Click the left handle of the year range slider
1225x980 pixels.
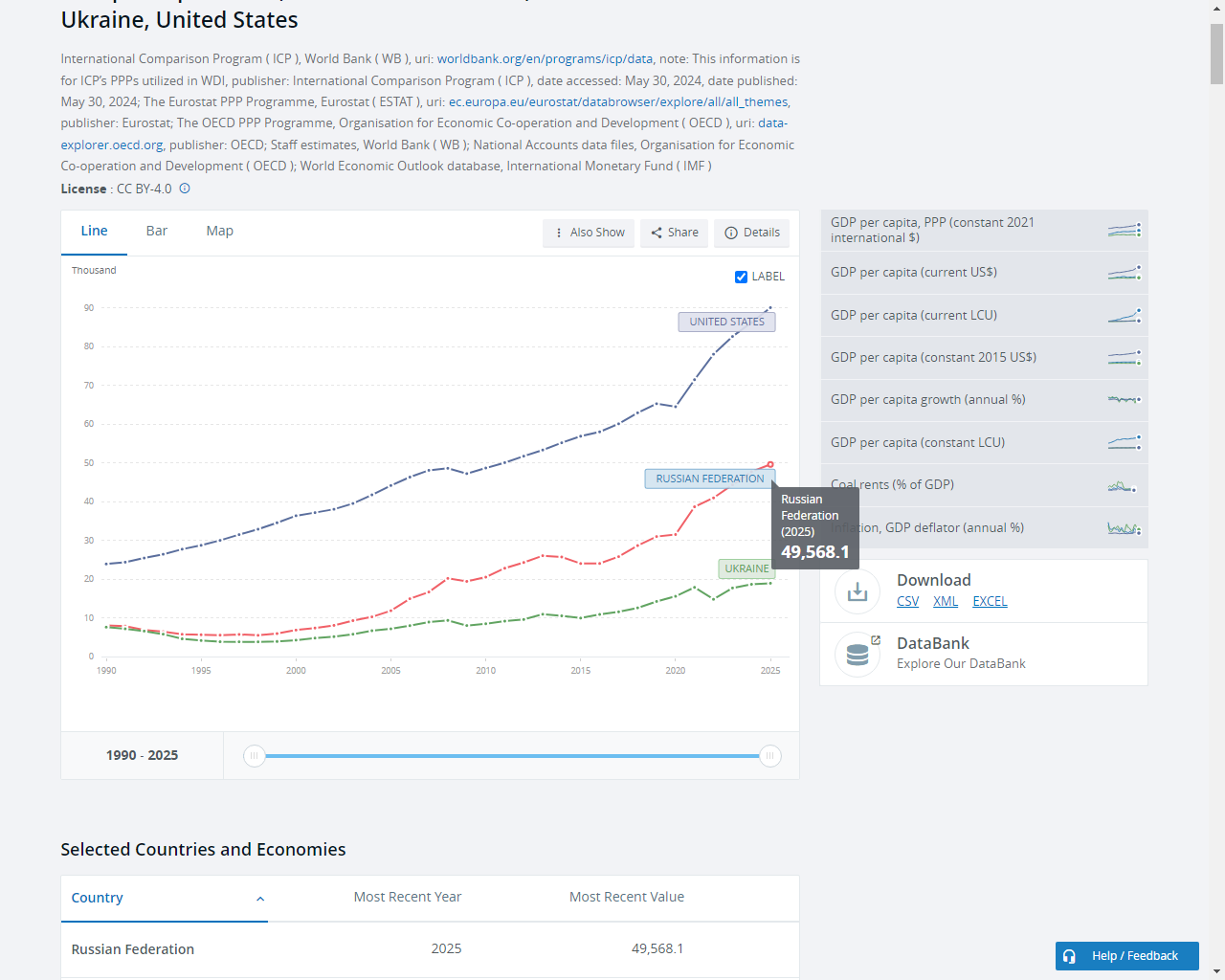tap(254, 756)
